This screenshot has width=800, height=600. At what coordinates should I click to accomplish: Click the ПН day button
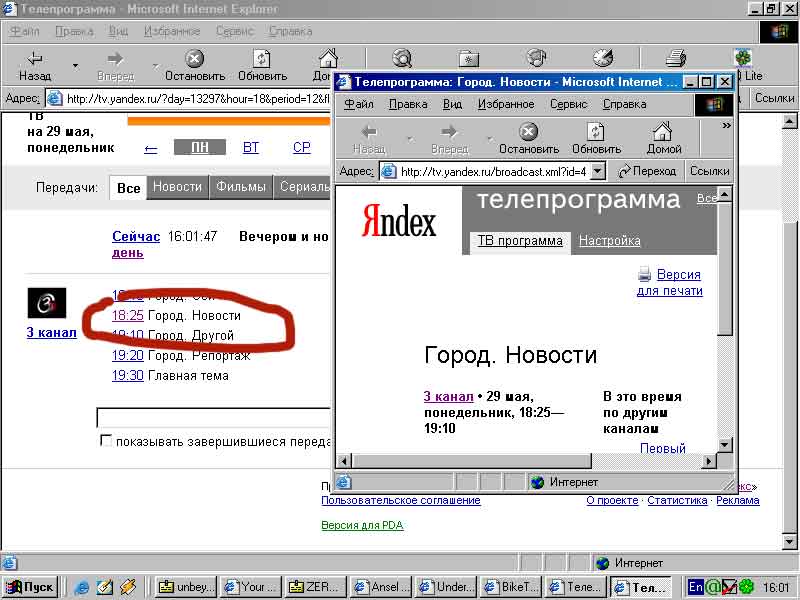(200, 147)
